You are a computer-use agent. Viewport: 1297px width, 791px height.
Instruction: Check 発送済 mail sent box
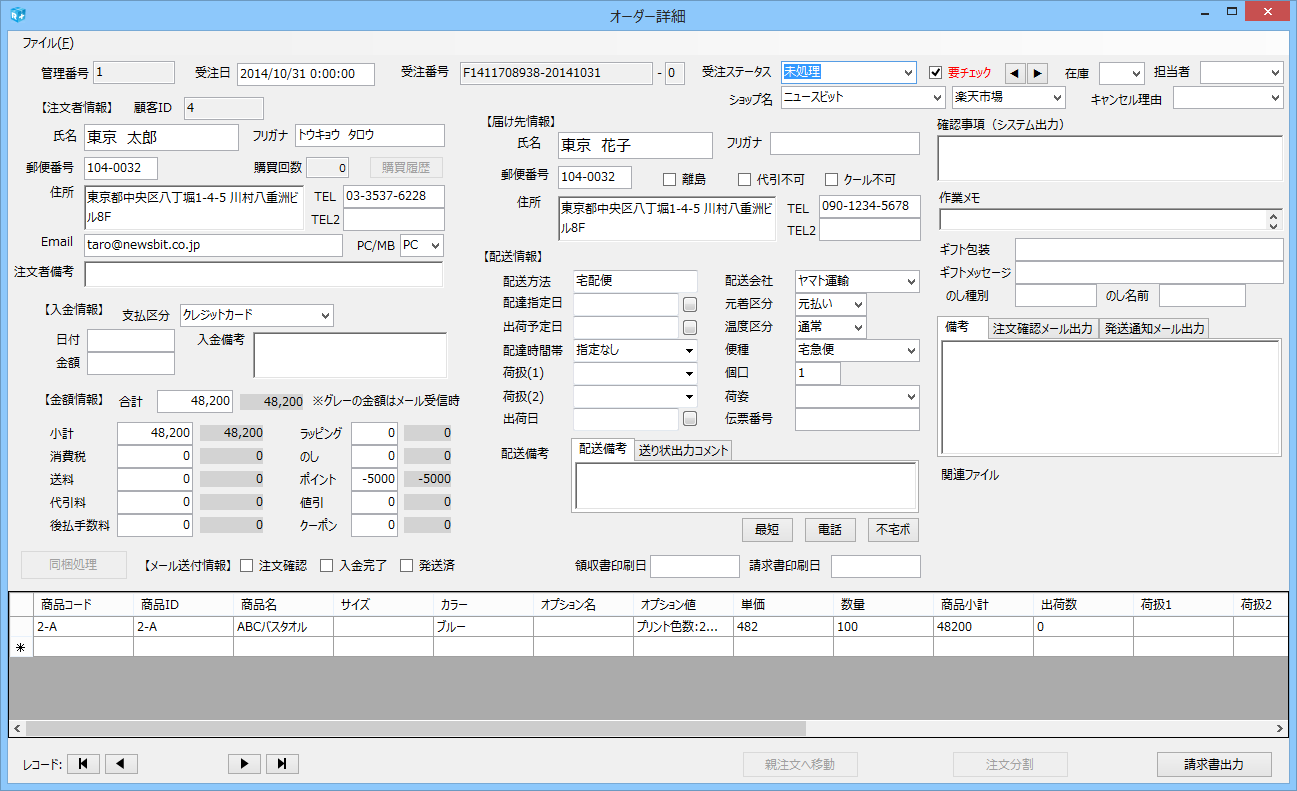click(407, 566)
